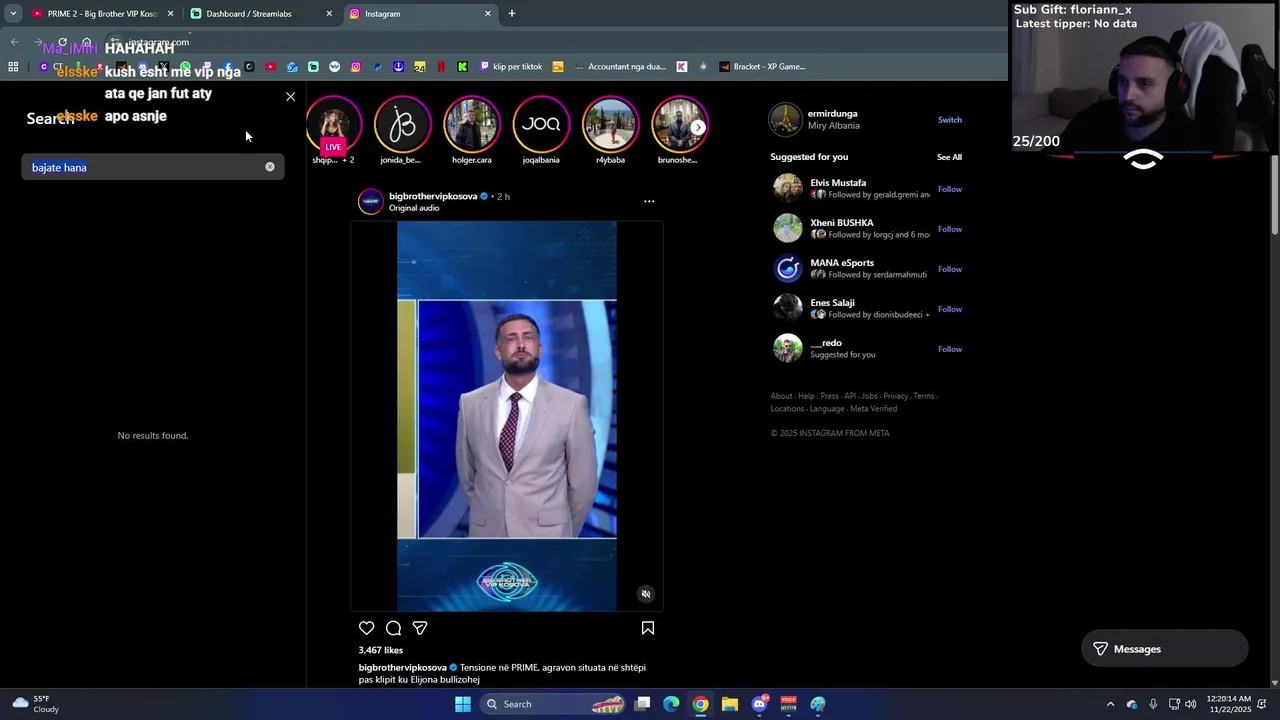Open the Chrome apps grid shortcut
The height and width of the screenshot is (720, 1280).
[13, 67]
